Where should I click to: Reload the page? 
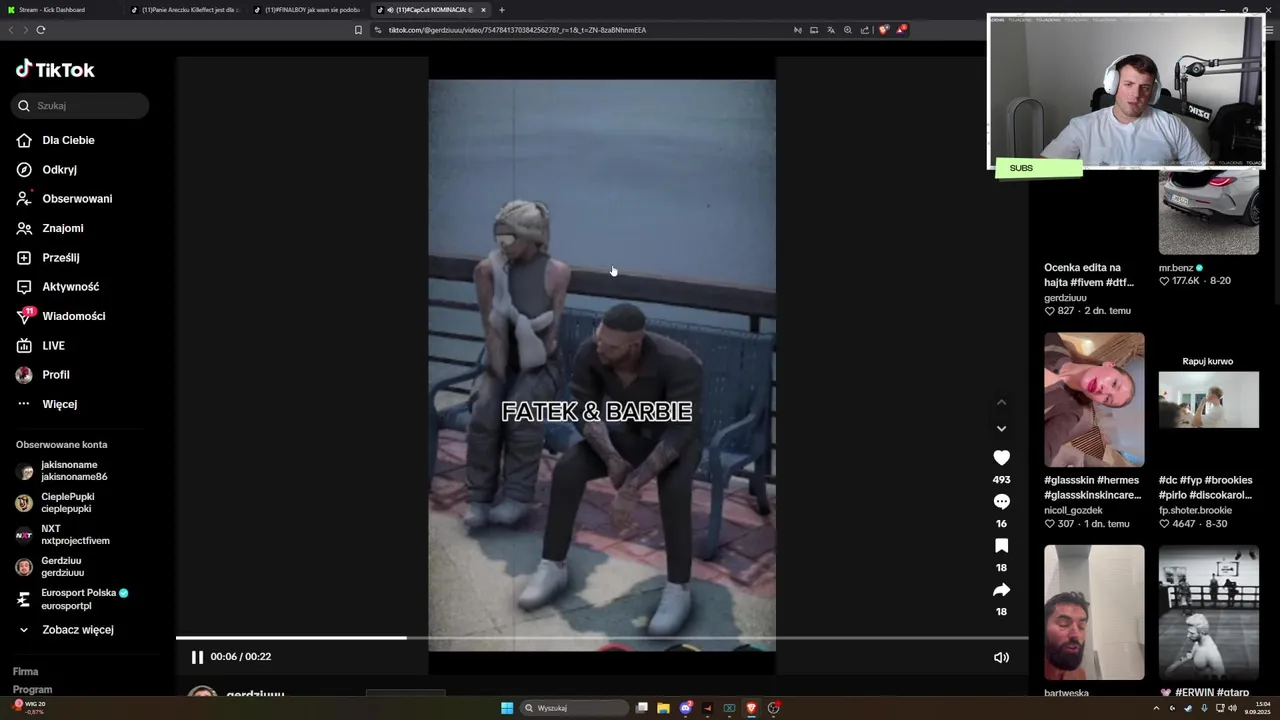click(41, 30)
